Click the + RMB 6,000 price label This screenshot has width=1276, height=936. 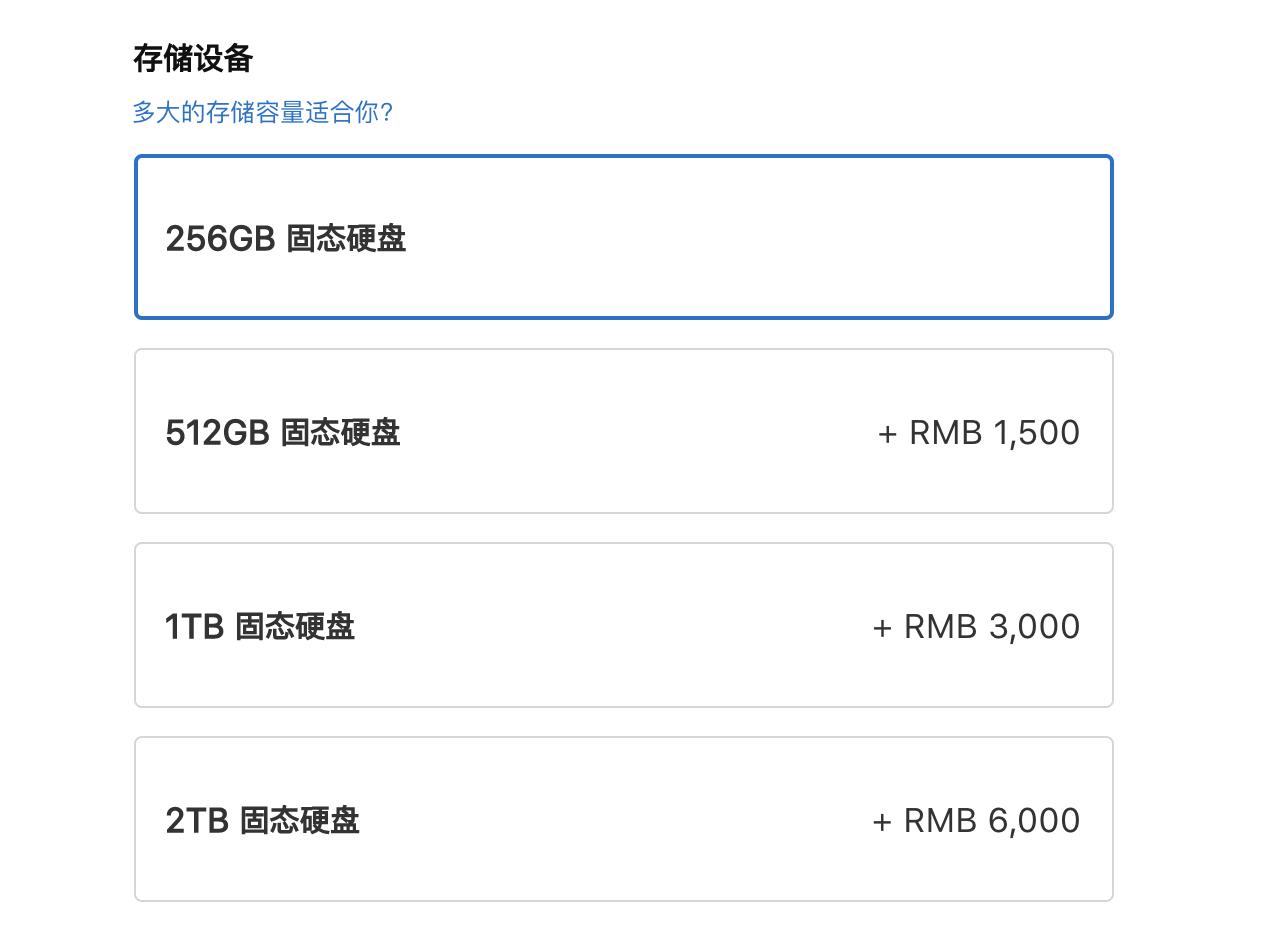(x=976, y=820)
